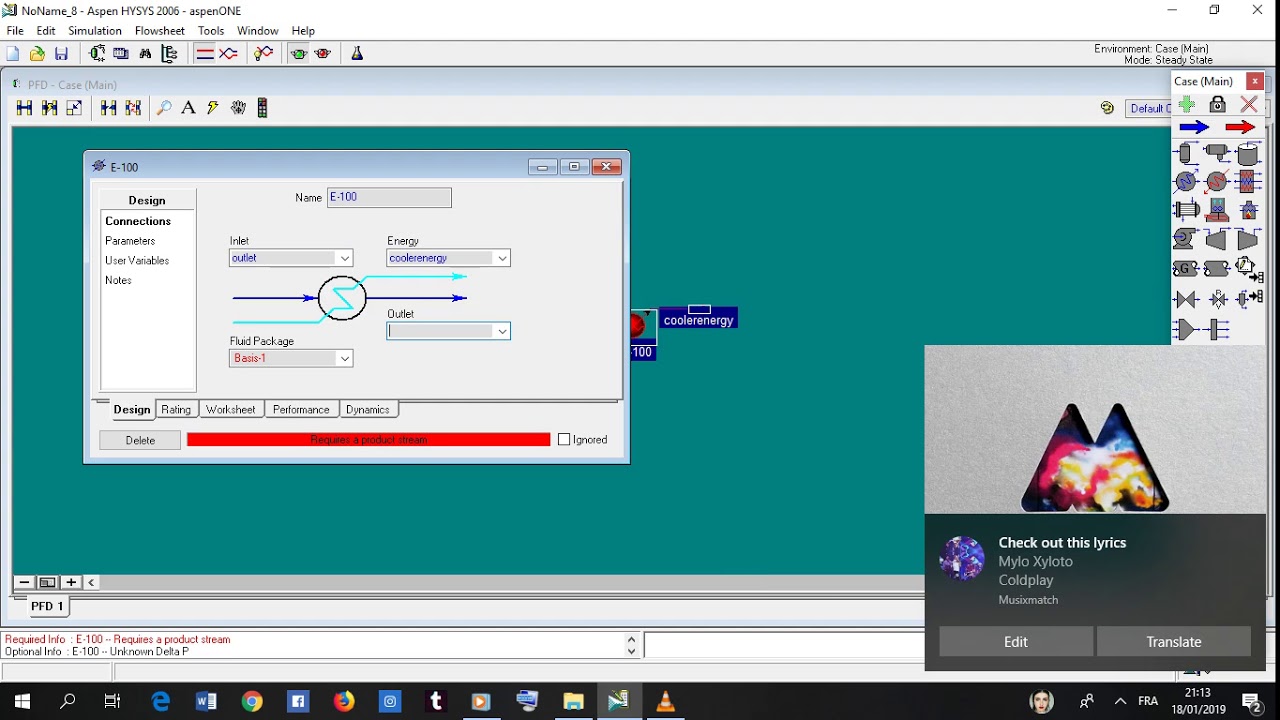Open a case using the folder icon
Screen dimensions: 1280x720
click(37, 54)
